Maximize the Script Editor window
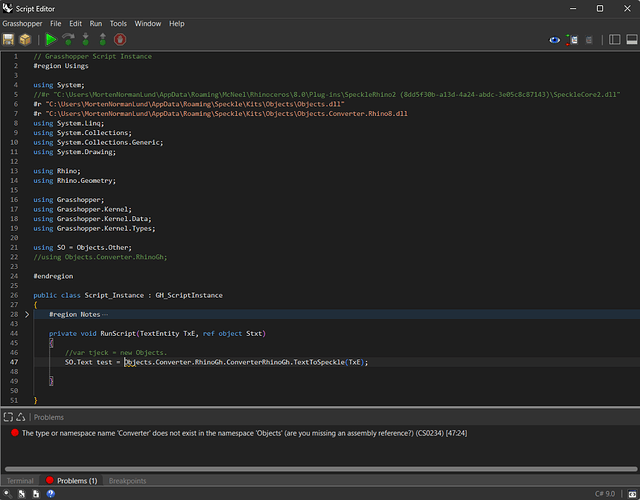Screen dimensions: 640x500 tap(600, 9)
